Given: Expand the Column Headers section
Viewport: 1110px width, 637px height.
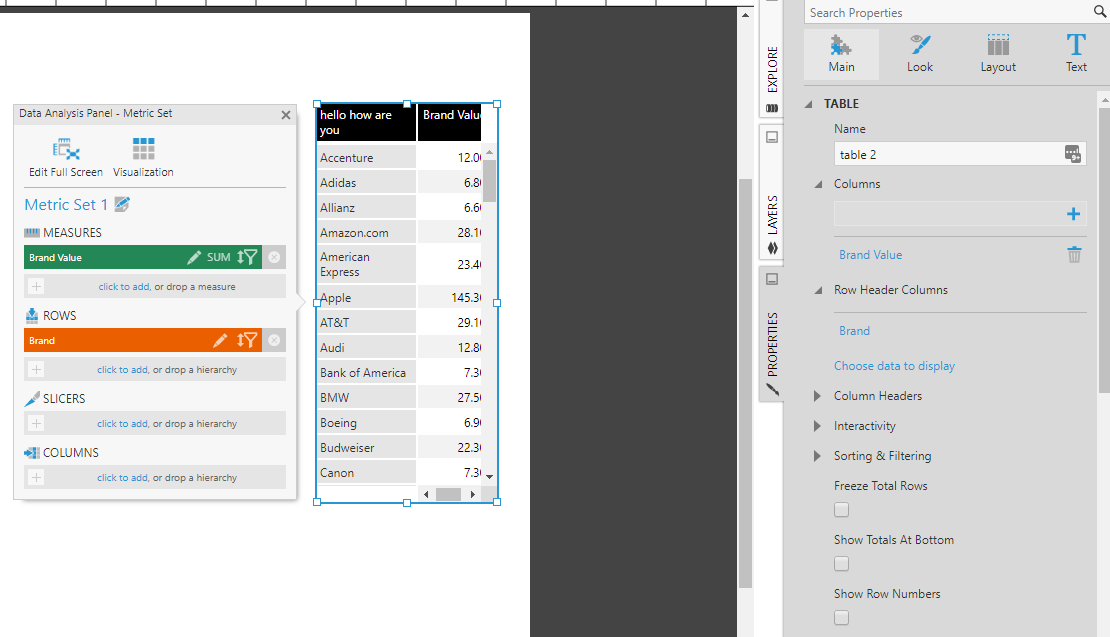Looking at the screenshot, I should [x=817, y=396].
